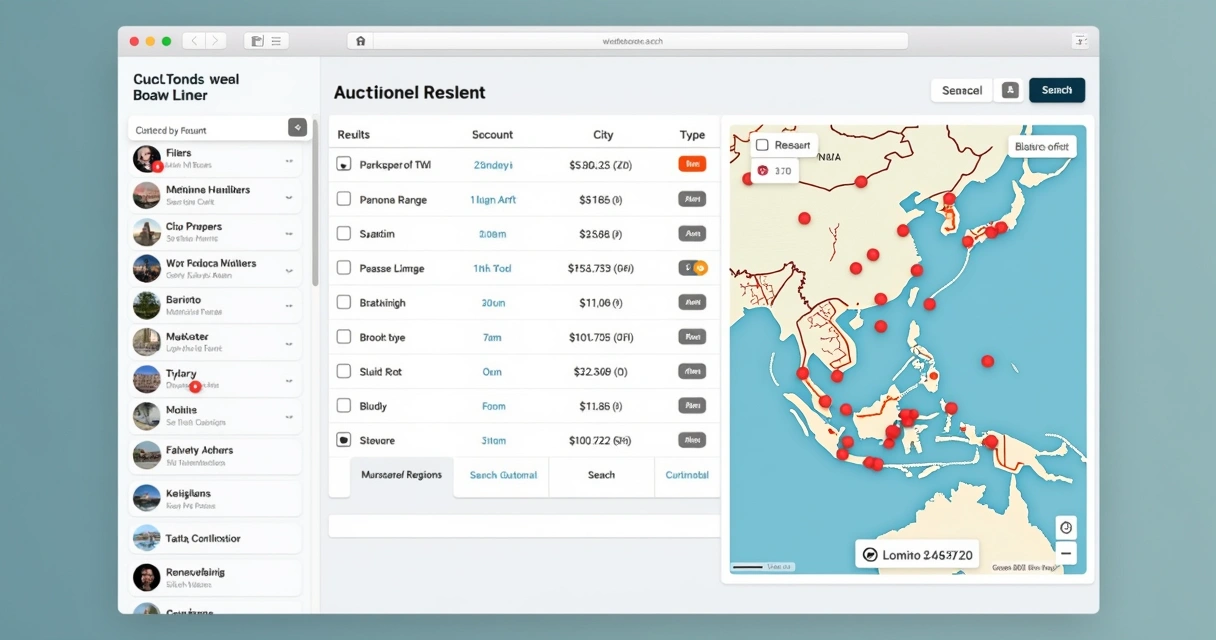The image size is (1216, 640).
Task: Expand the Wor Fedoca Matiers entry
Action: [x=289, y=270]
